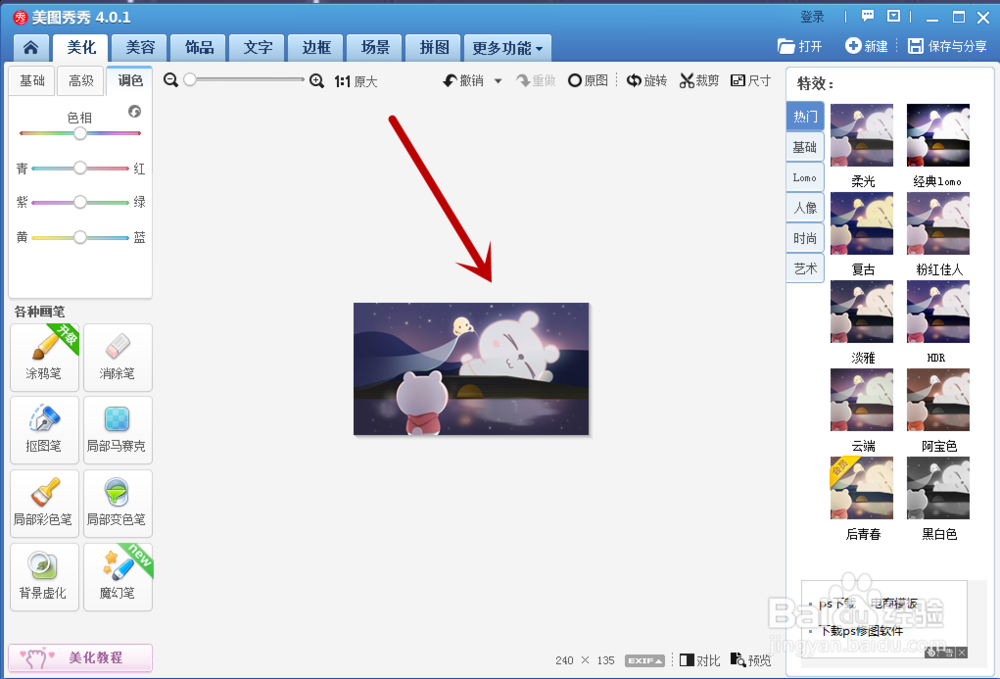The height and width of the screenshot is (679, 1000).
Task: Select the 背景虚化 background blur tool
Action: point(44,576)
